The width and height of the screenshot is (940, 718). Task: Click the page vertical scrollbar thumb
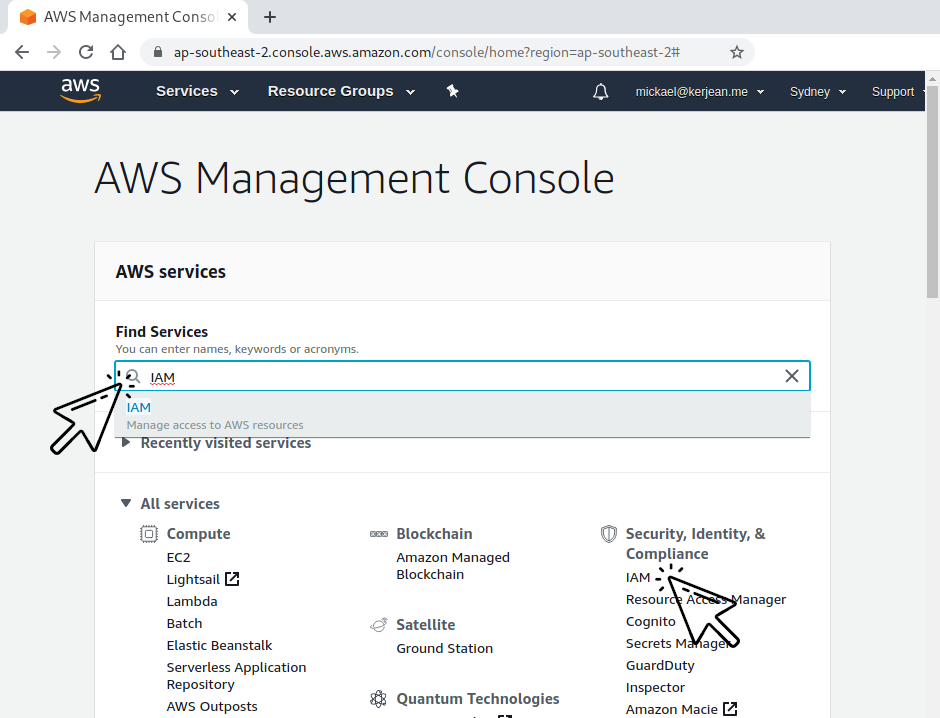pos(932,191)
